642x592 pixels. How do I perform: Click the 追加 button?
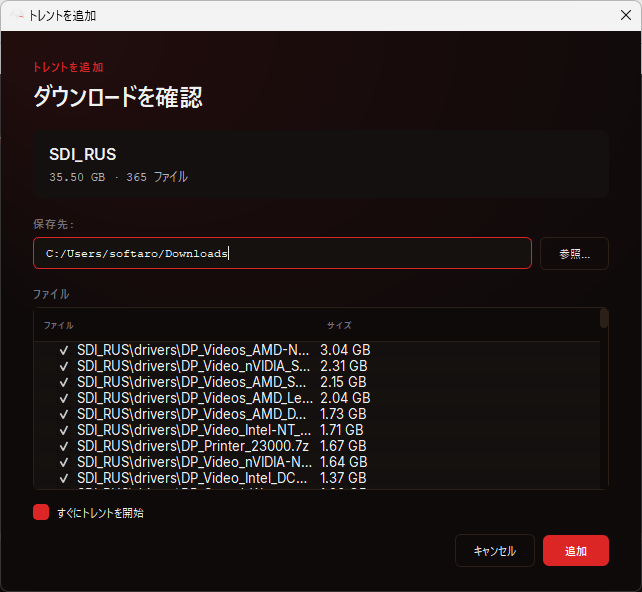click(x=576, y=551)
